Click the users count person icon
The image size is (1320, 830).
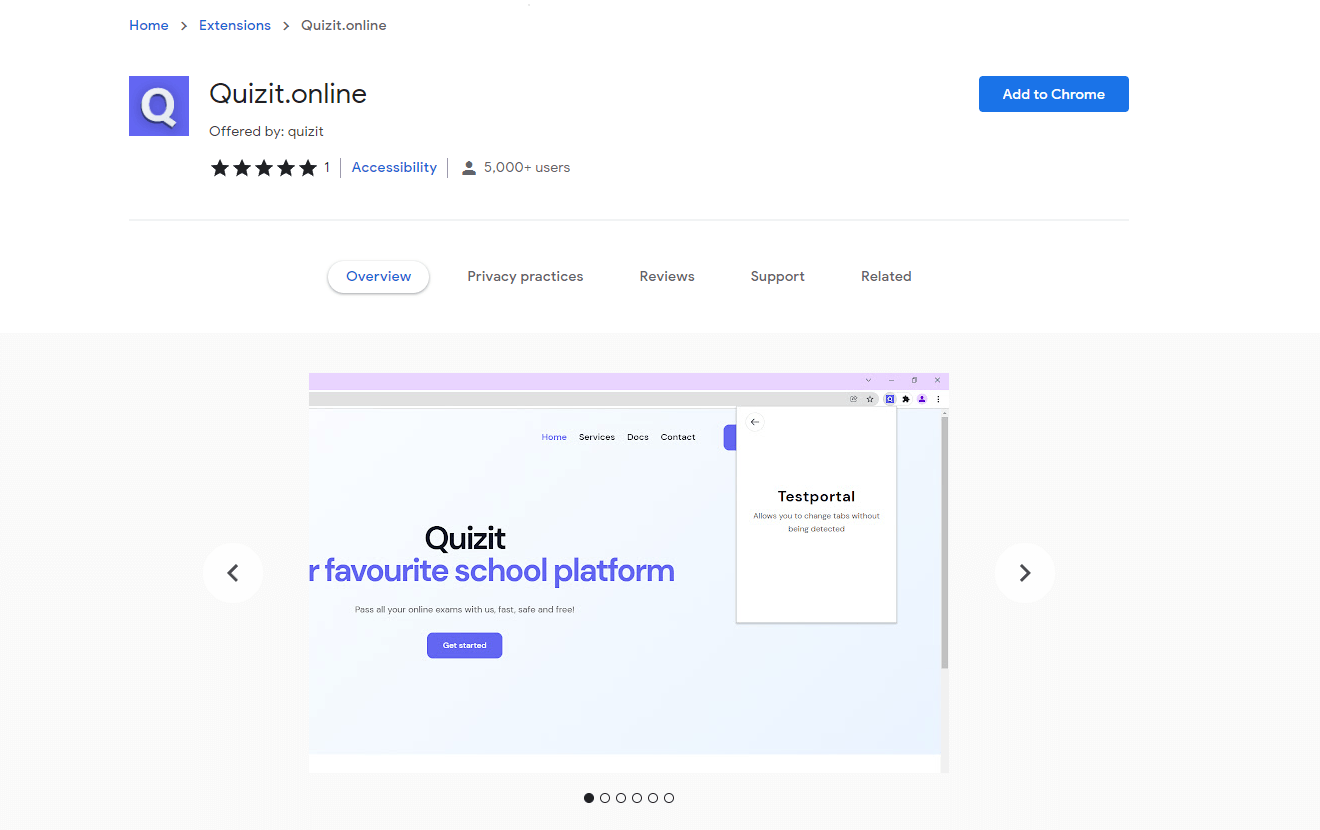coord(468,168)
